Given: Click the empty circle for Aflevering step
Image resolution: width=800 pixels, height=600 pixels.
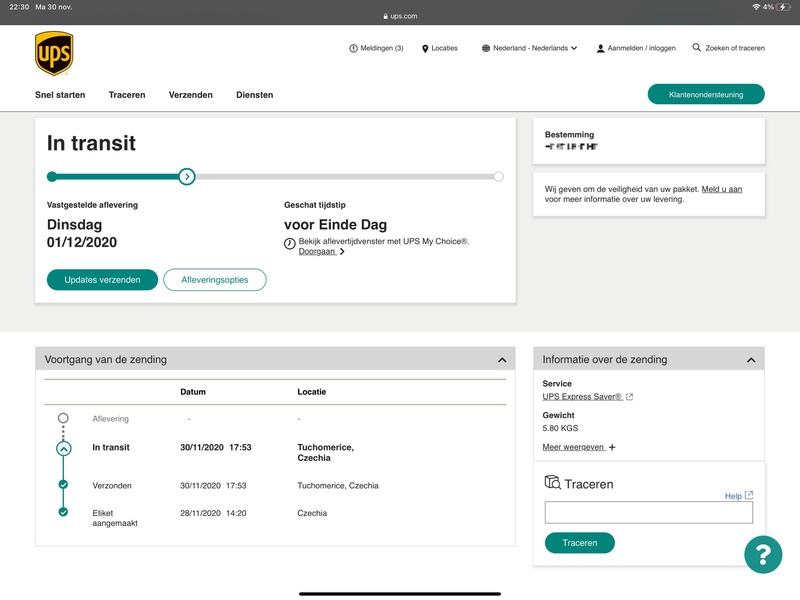Looking at the screenshot, I should click(63, 418).
